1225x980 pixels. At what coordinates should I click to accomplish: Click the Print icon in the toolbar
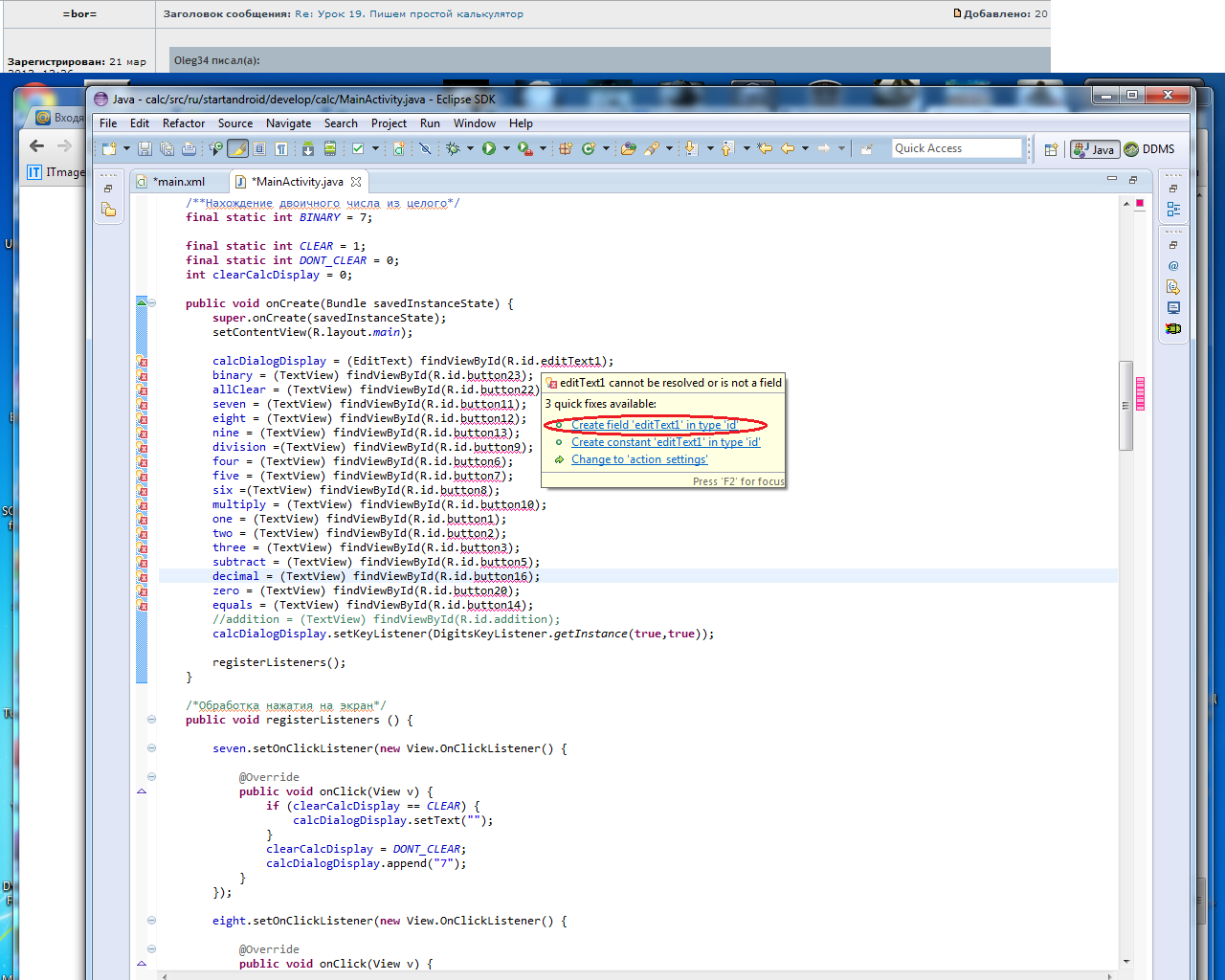189,148
